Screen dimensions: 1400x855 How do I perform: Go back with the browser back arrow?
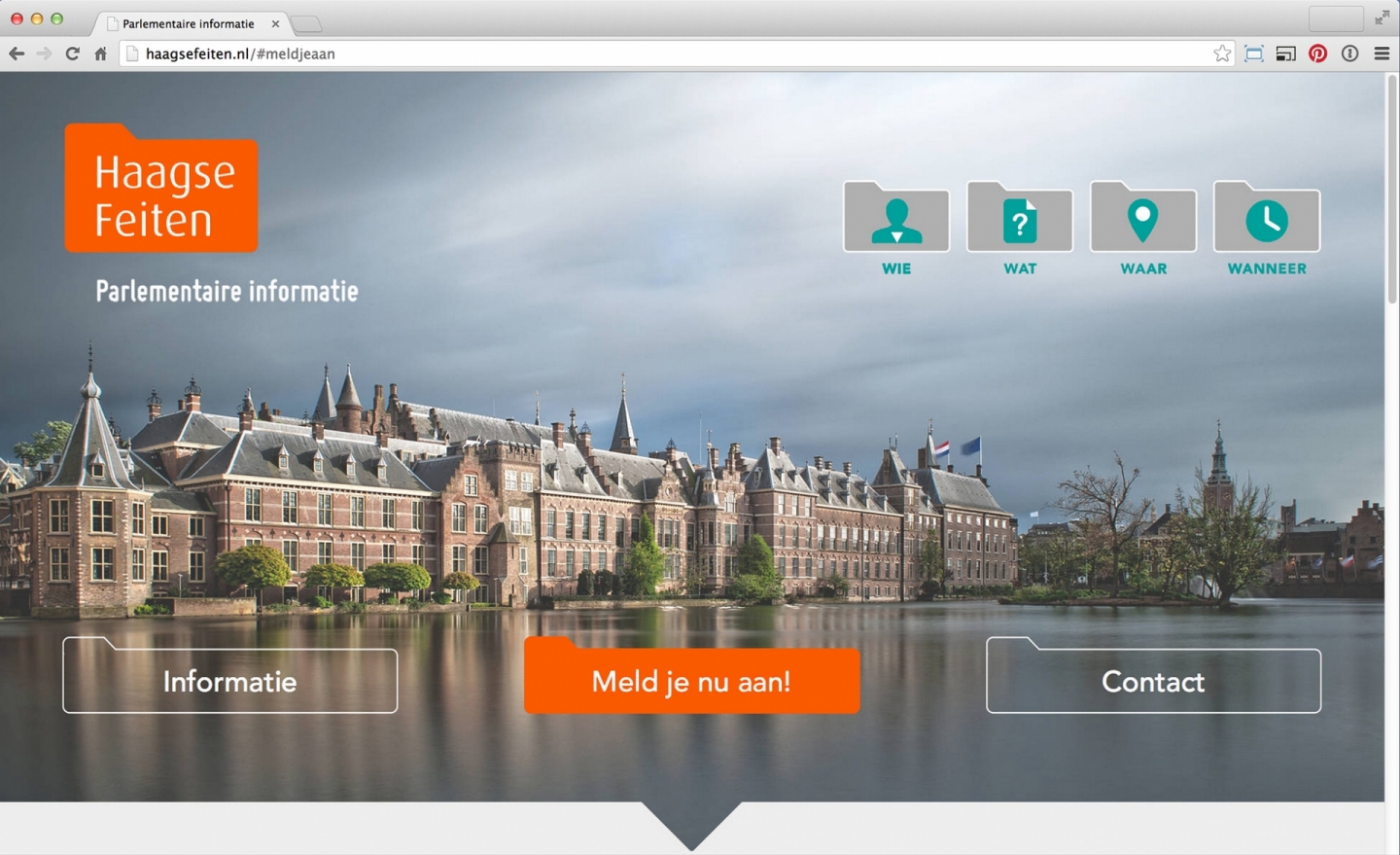pos(17,53)
